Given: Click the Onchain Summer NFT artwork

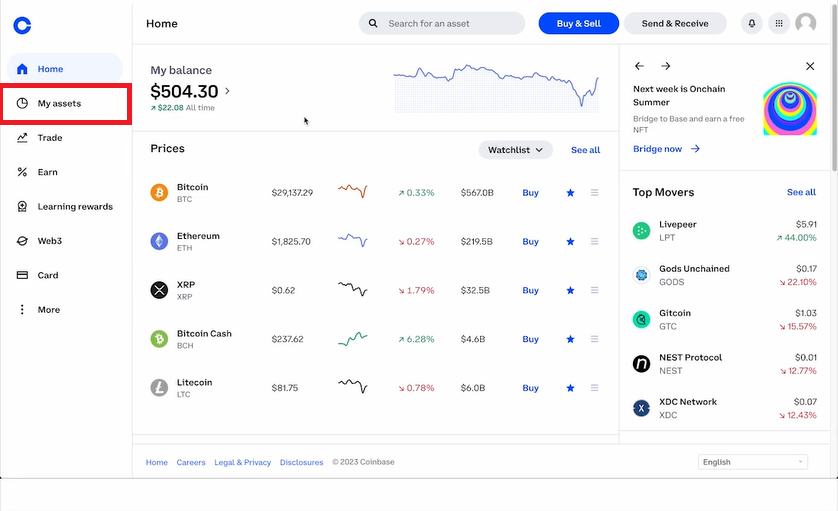Looking at the screenshot, I should coord(790,109).
